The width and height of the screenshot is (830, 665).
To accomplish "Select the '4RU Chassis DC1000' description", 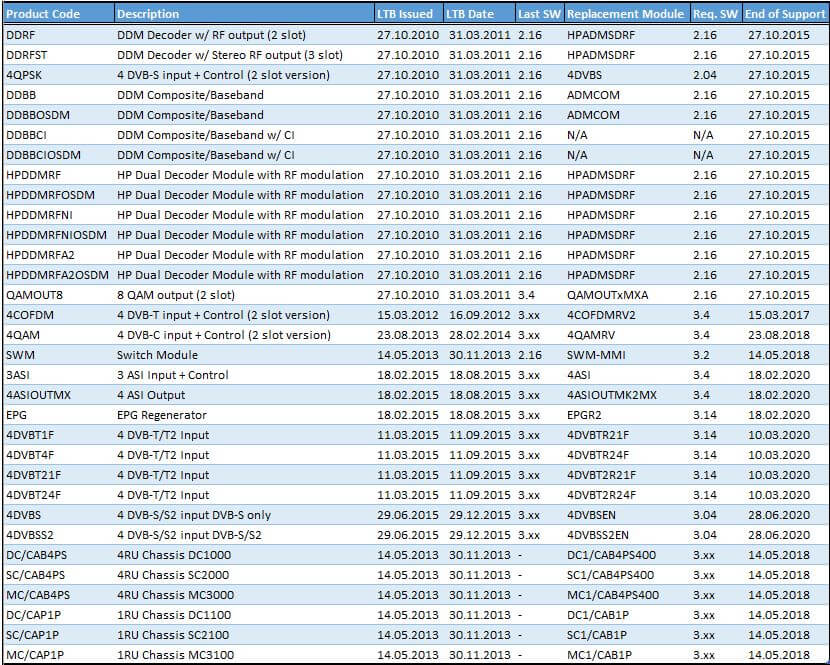I will (x=174, y=555).
